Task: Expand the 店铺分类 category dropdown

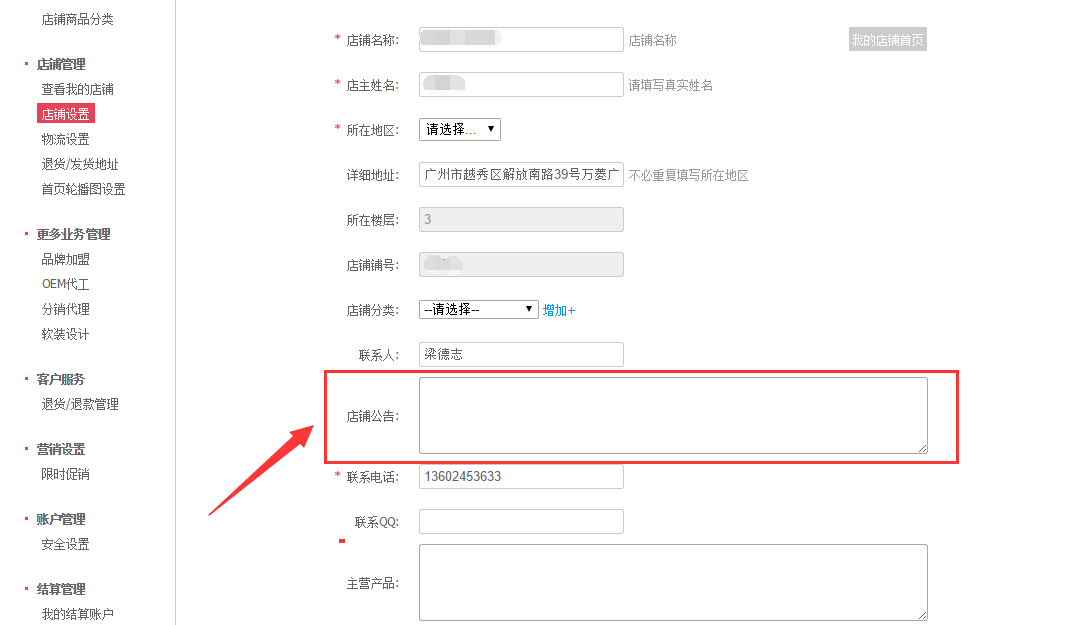Action: 479,310
